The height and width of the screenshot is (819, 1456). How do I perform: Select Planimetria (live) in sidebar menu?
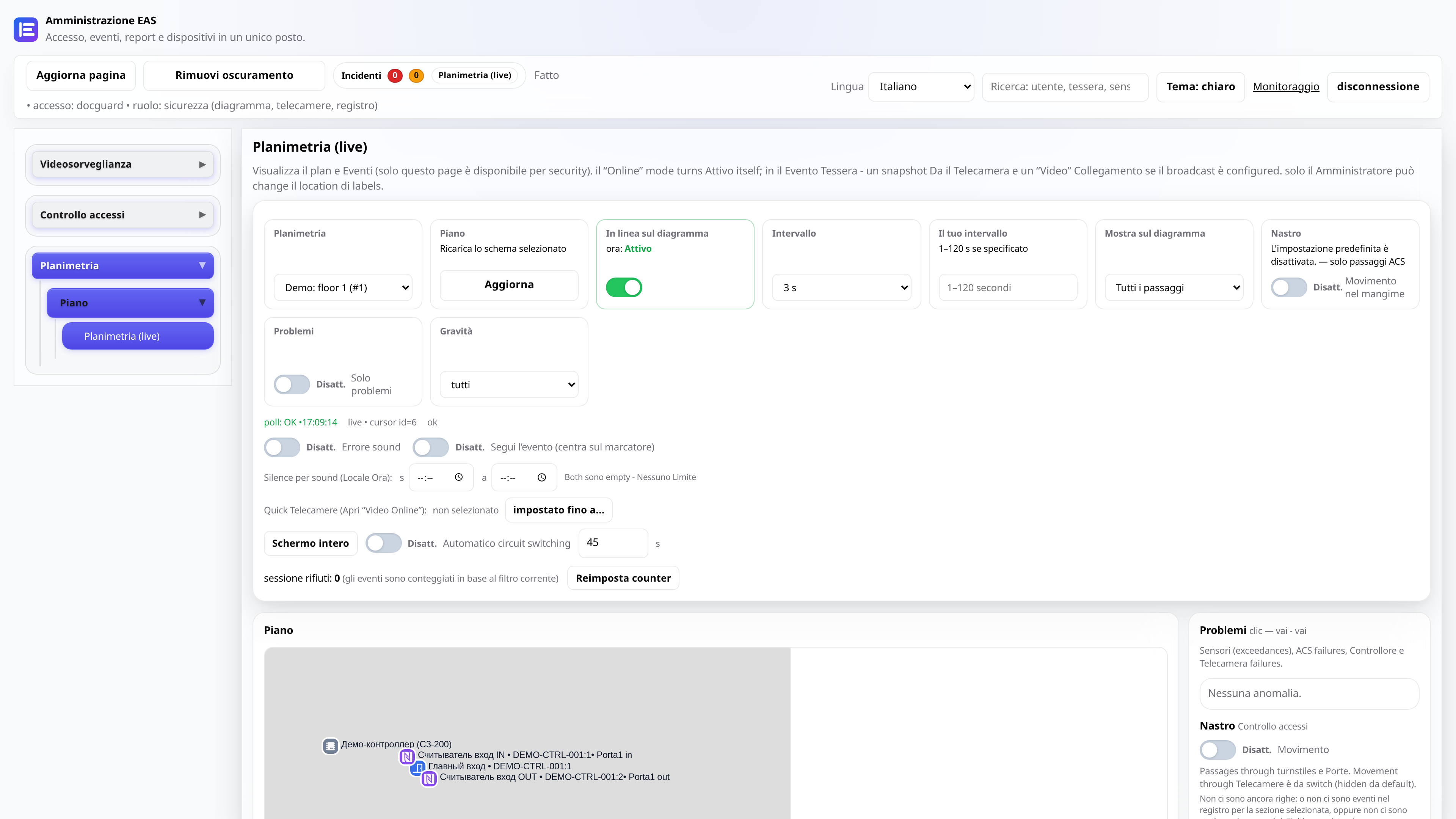tap(138, 336)
